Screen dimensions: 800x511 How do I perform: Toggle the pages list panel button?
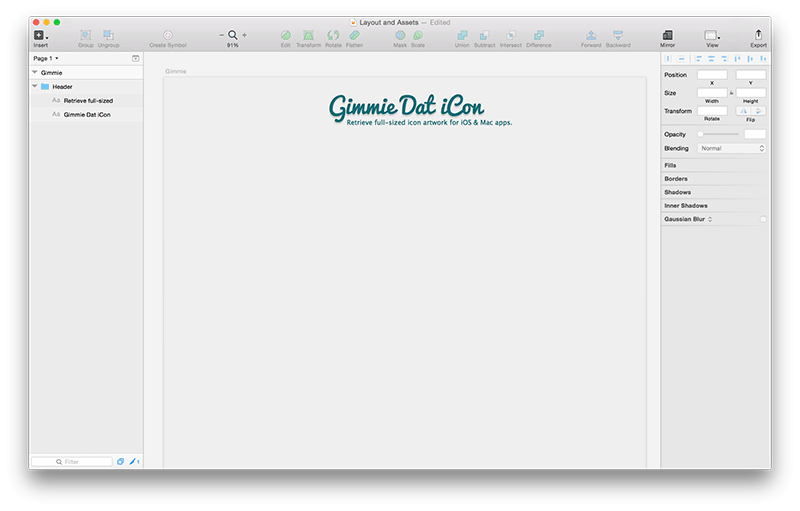(x=135, y=59)
